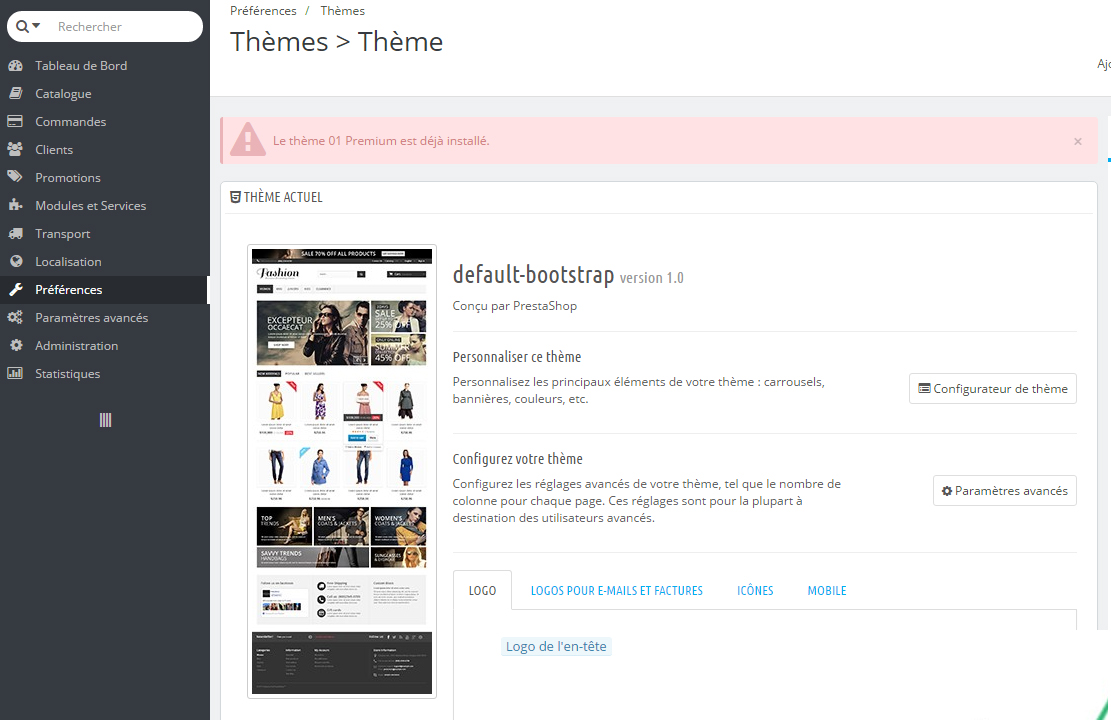Focus the Rechercher search field

pyautogui.click(x=126, y=26)
